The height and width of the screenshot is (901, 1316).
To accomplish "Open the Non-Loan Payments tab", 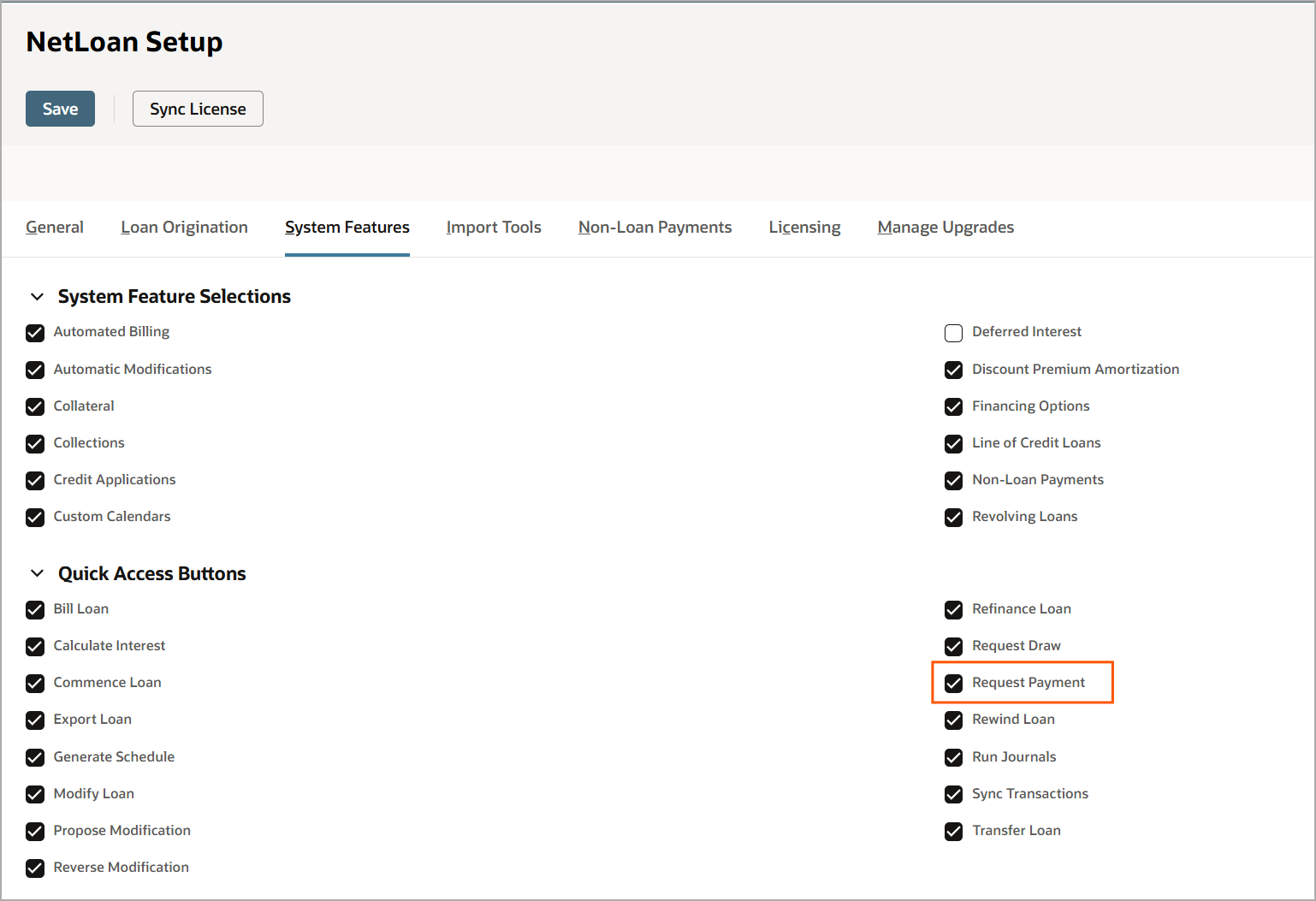I will 655,227.
